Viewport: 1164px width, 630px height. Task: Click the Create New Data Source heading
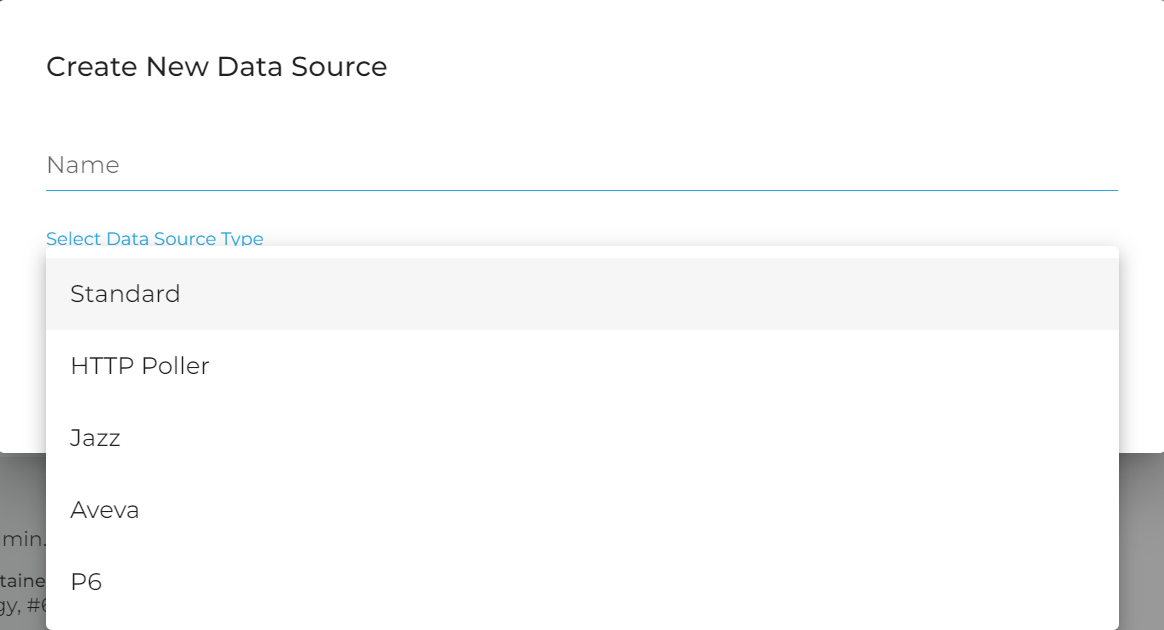(x=216, y=67)
